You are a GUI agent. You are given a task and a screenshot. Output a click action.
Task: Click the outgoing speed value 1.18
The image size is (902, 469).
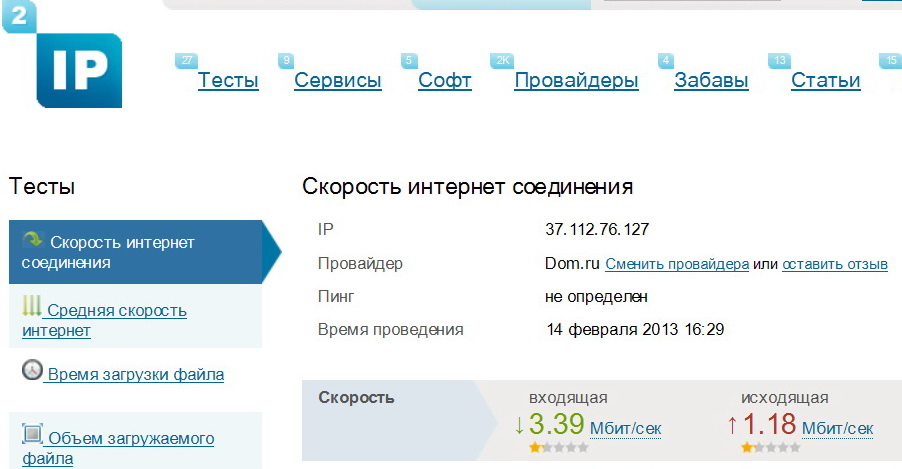[x=769, y=425]
